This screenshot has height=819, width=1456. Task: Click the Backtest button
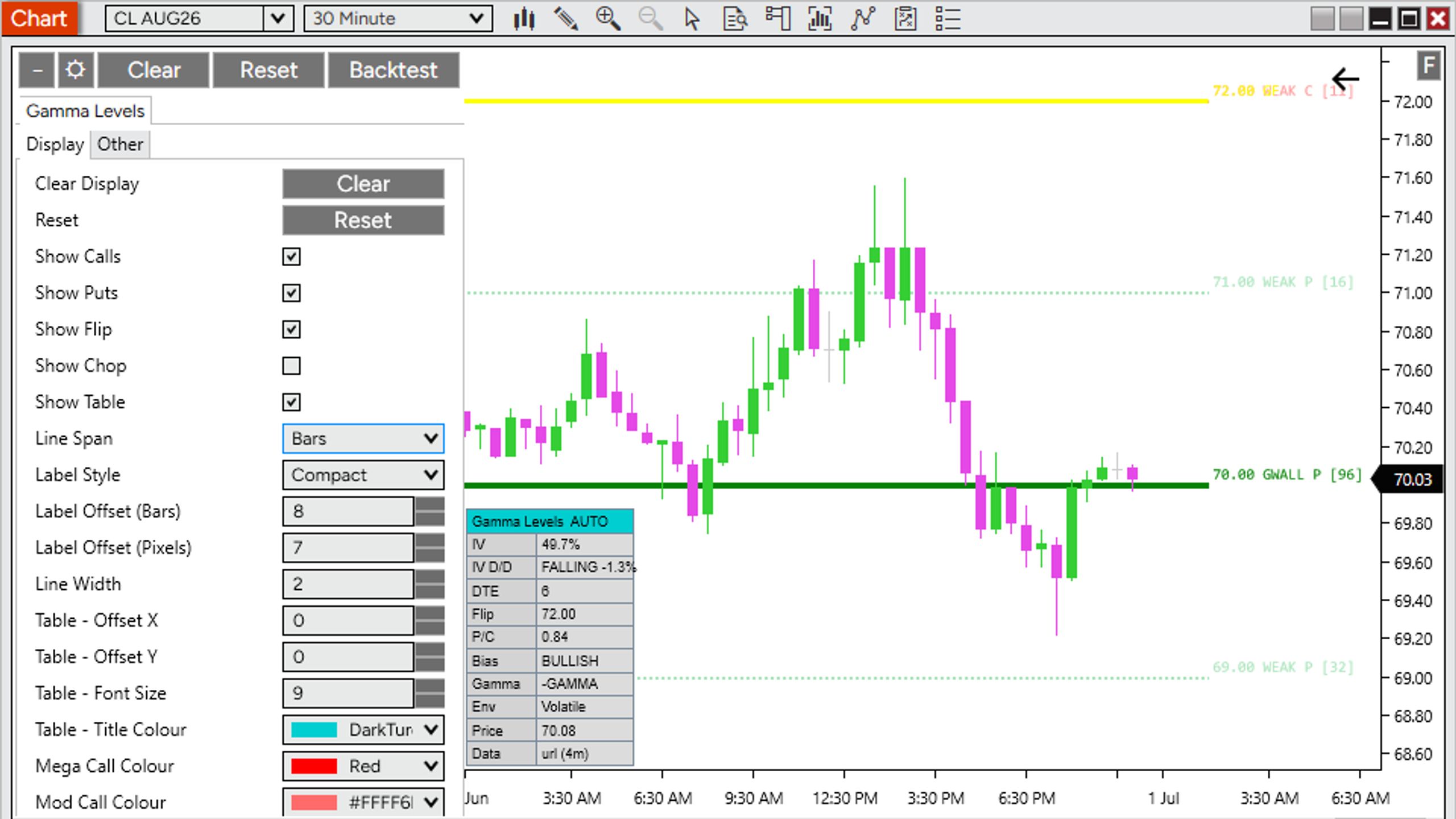(394, 71)
